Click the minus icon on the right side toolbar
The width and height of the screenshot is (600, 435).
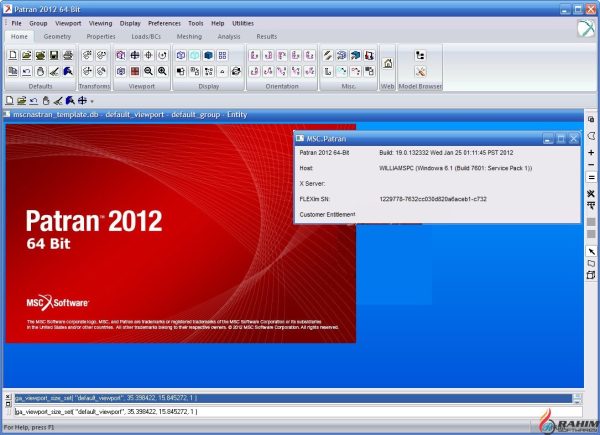pyautogui.click(x=591, y=165)
